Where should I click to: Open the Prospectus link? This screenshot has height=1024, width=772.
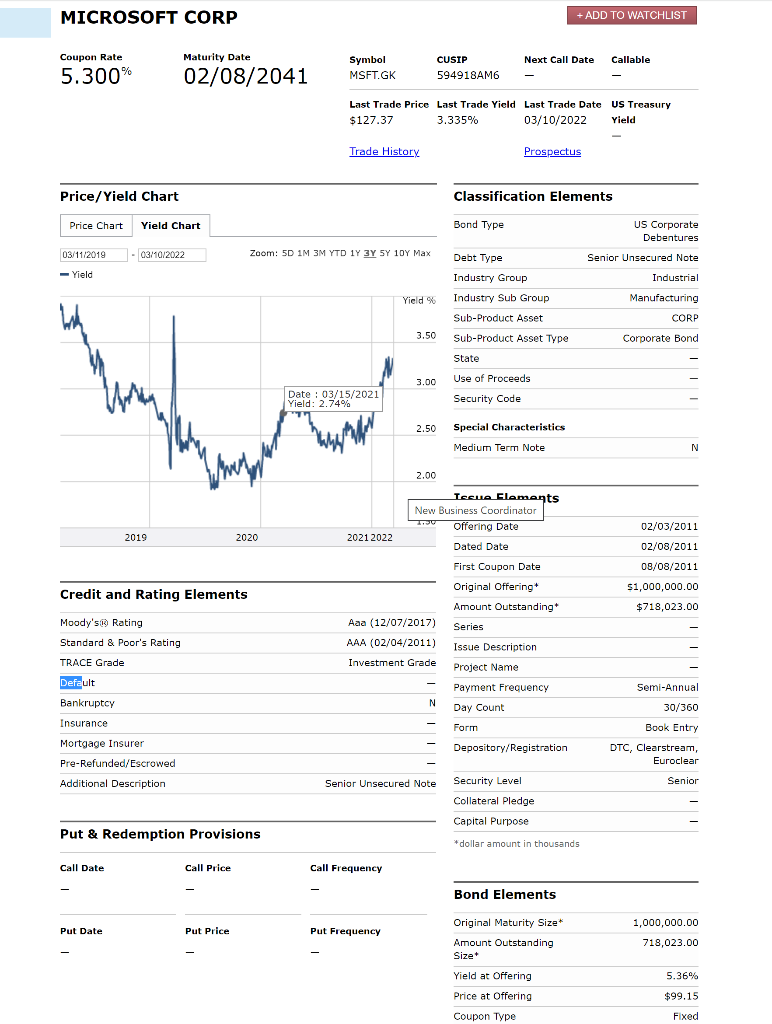pyautogui.click(x=552, y=151)
